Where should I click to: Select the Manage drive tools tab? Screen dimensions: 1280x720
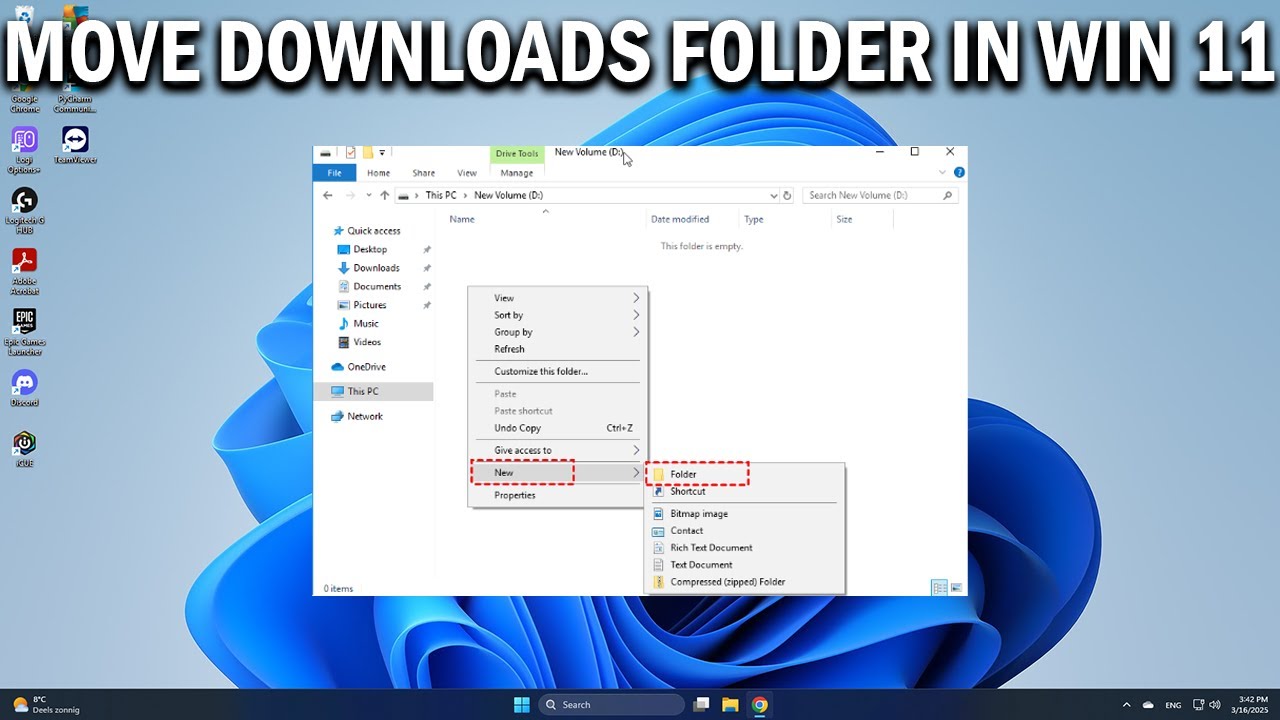[517, 173]
